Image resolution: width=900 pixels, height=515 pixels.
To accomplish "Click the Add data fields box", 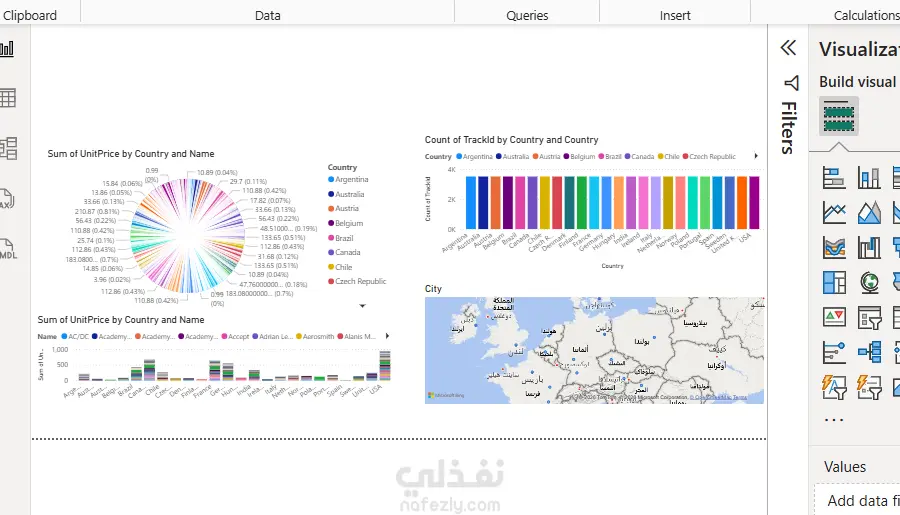I will 858,501.
